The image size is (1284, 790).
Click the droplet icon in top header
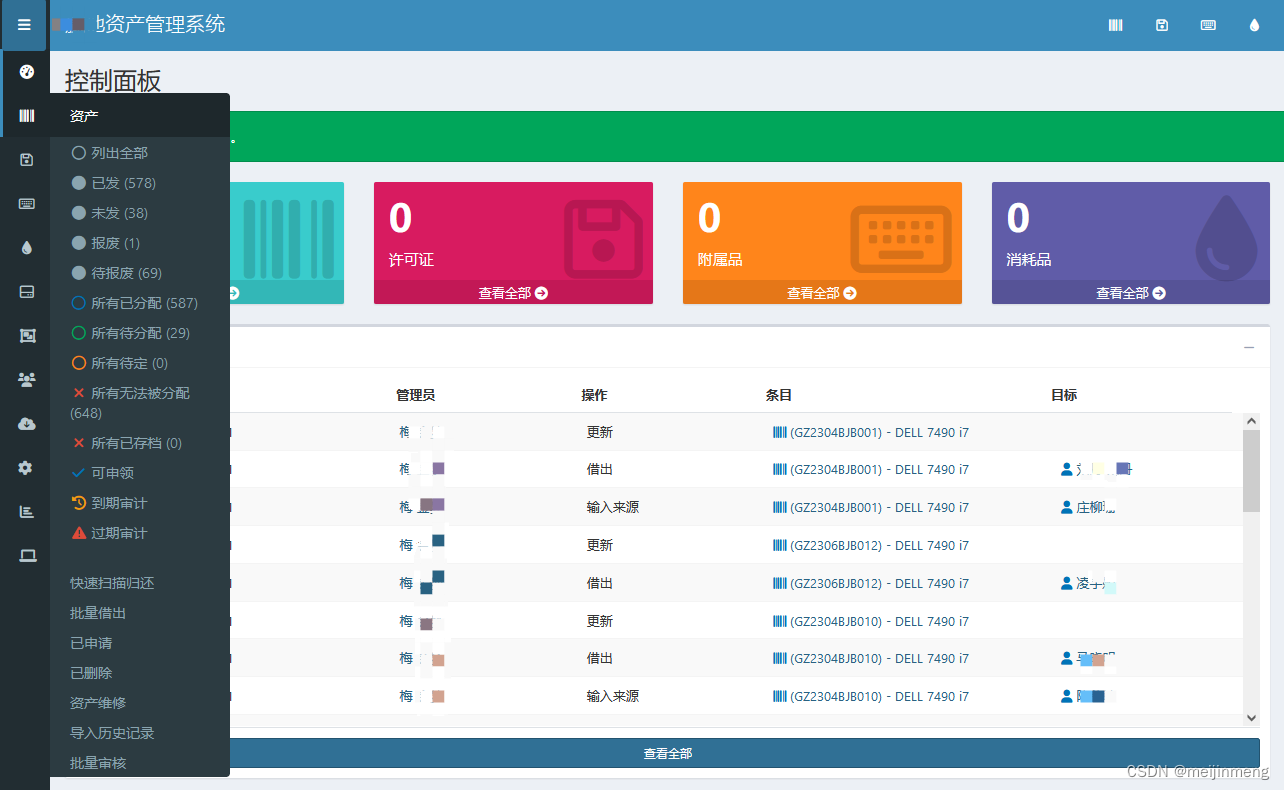click(1254, 25)
